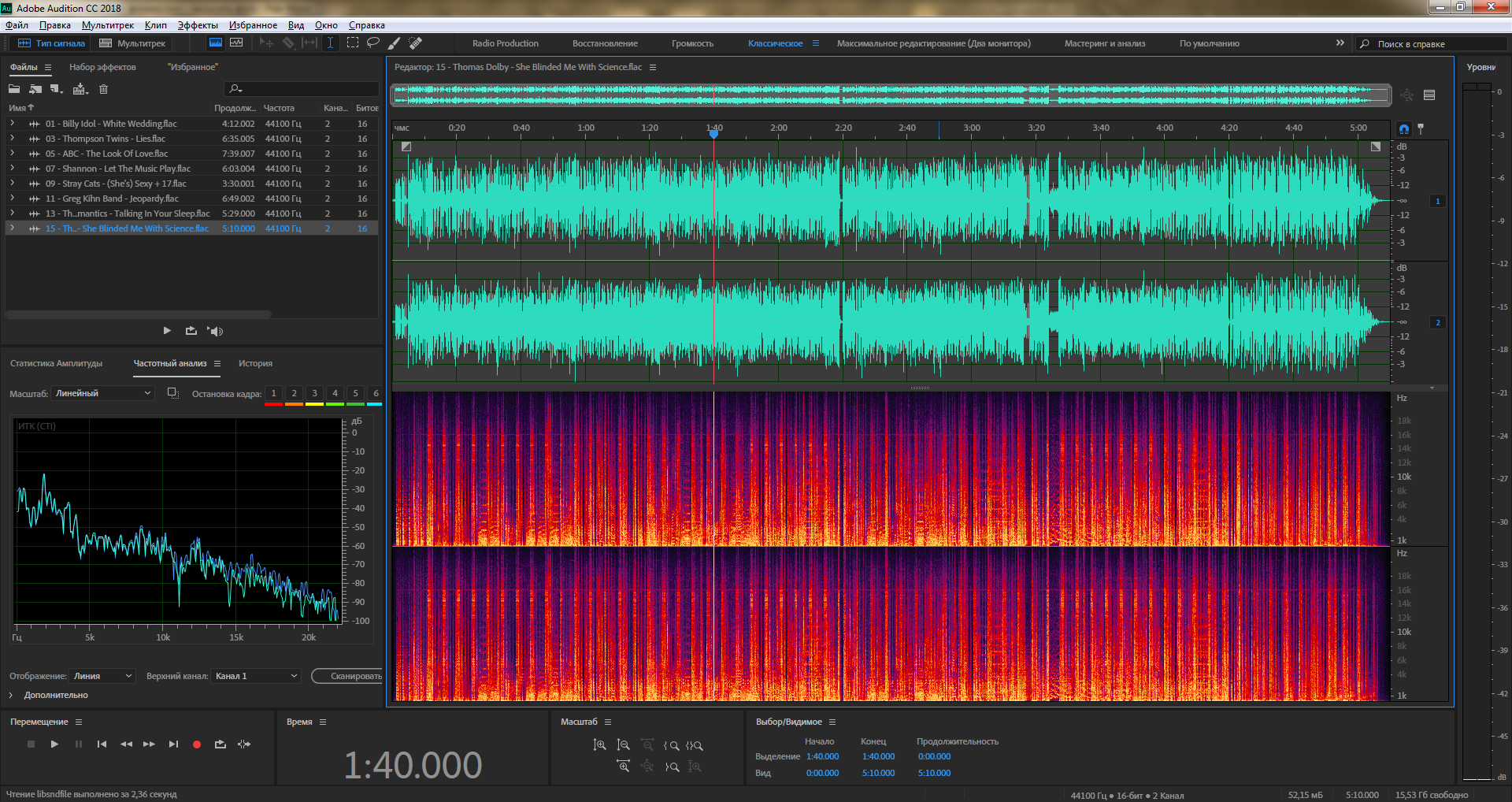Select the Spot Healing Brush tool
This screenshot has height=802, width=1512.
click(x=416, y=43)
